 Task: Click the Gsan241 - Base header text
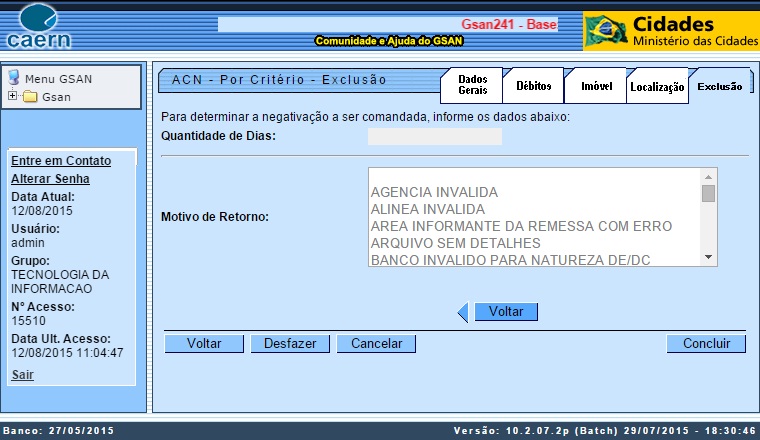[508, 24]
